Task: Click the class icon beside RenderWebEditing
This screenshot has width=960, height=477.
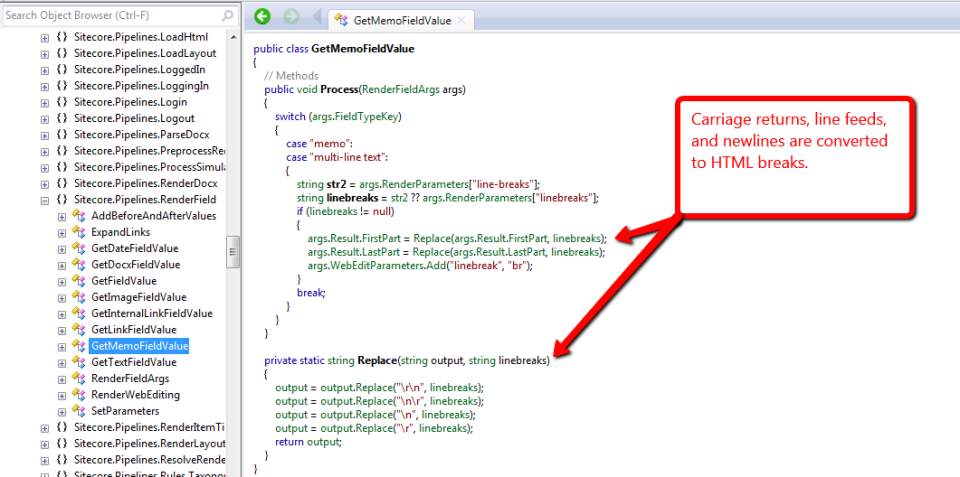Action: coord(78,394)
